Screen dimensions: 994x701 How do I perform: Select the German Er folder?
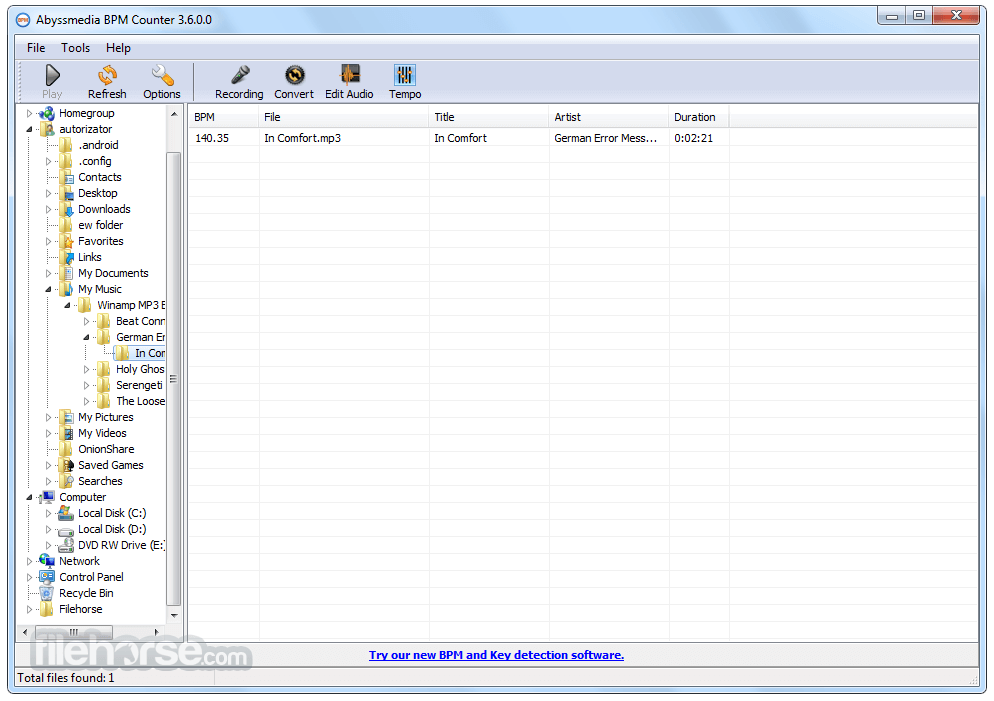click(140, 337)
